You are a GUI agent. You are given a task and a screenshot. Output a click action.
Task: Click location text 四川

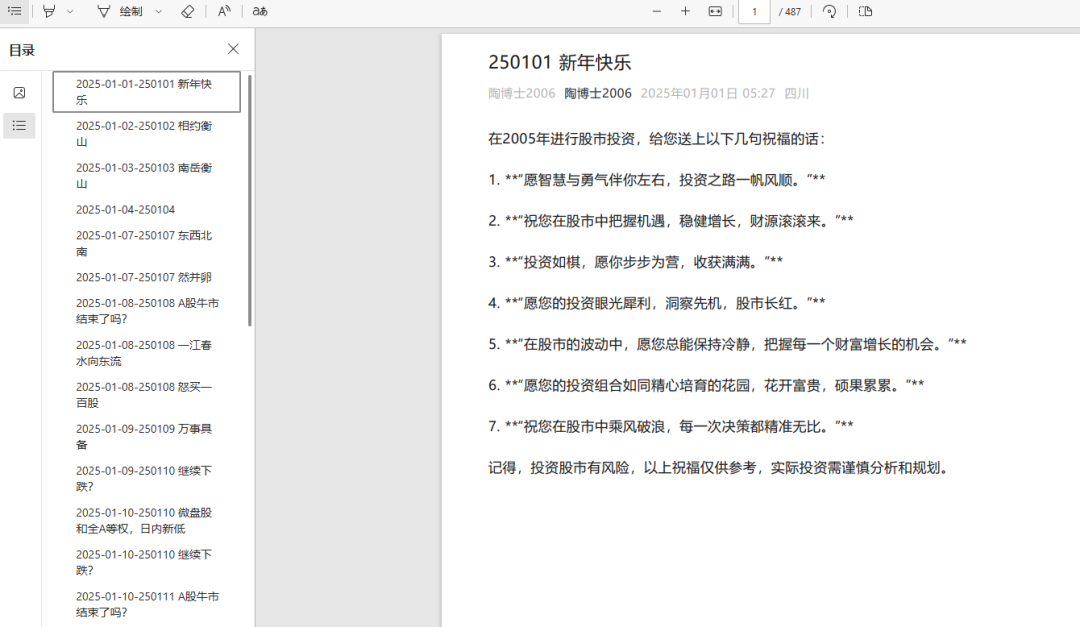[x=796, y=93]
